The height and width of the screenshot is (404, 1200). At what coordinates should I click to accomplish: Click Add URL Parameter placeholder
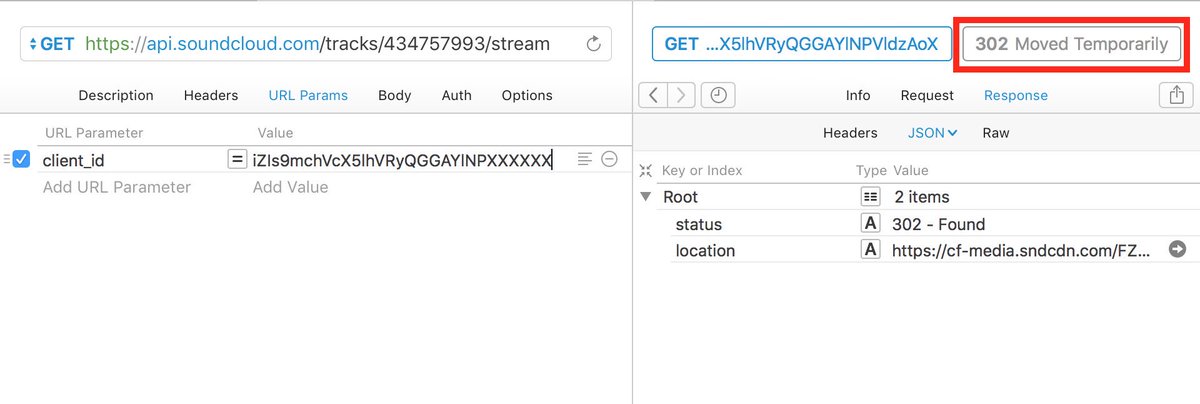(x=117, y=187)
